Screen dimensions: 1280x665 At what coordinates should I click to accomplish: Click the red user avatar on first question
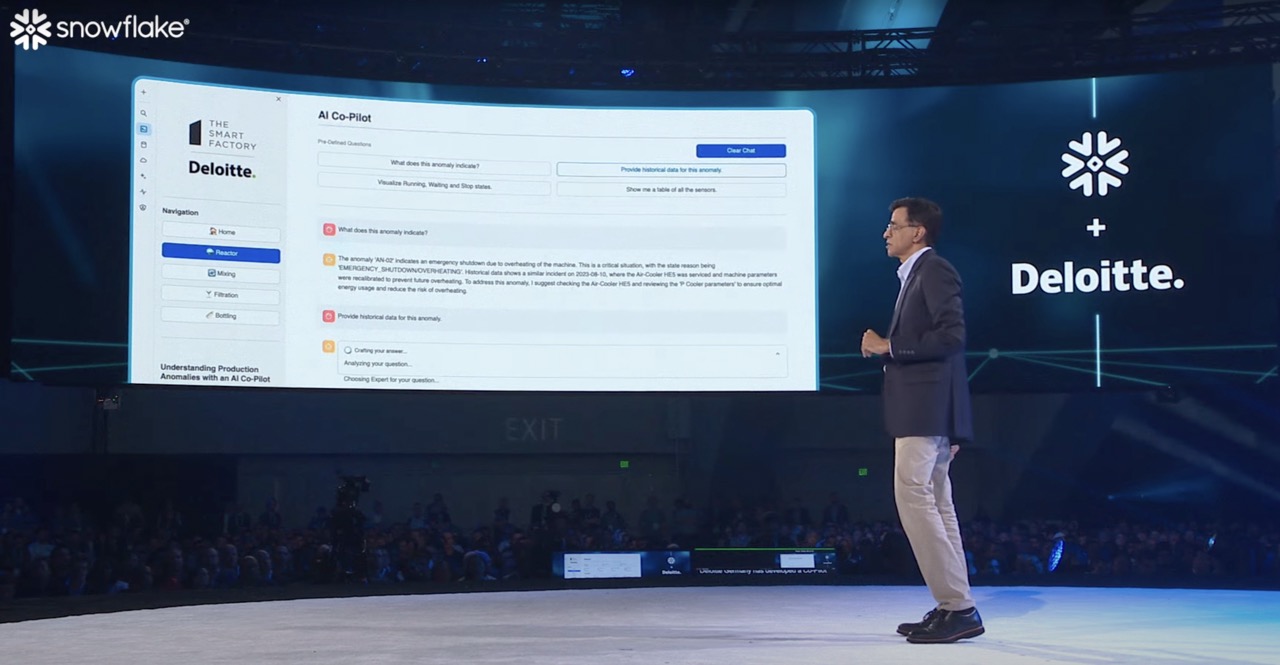click(329, 230)
